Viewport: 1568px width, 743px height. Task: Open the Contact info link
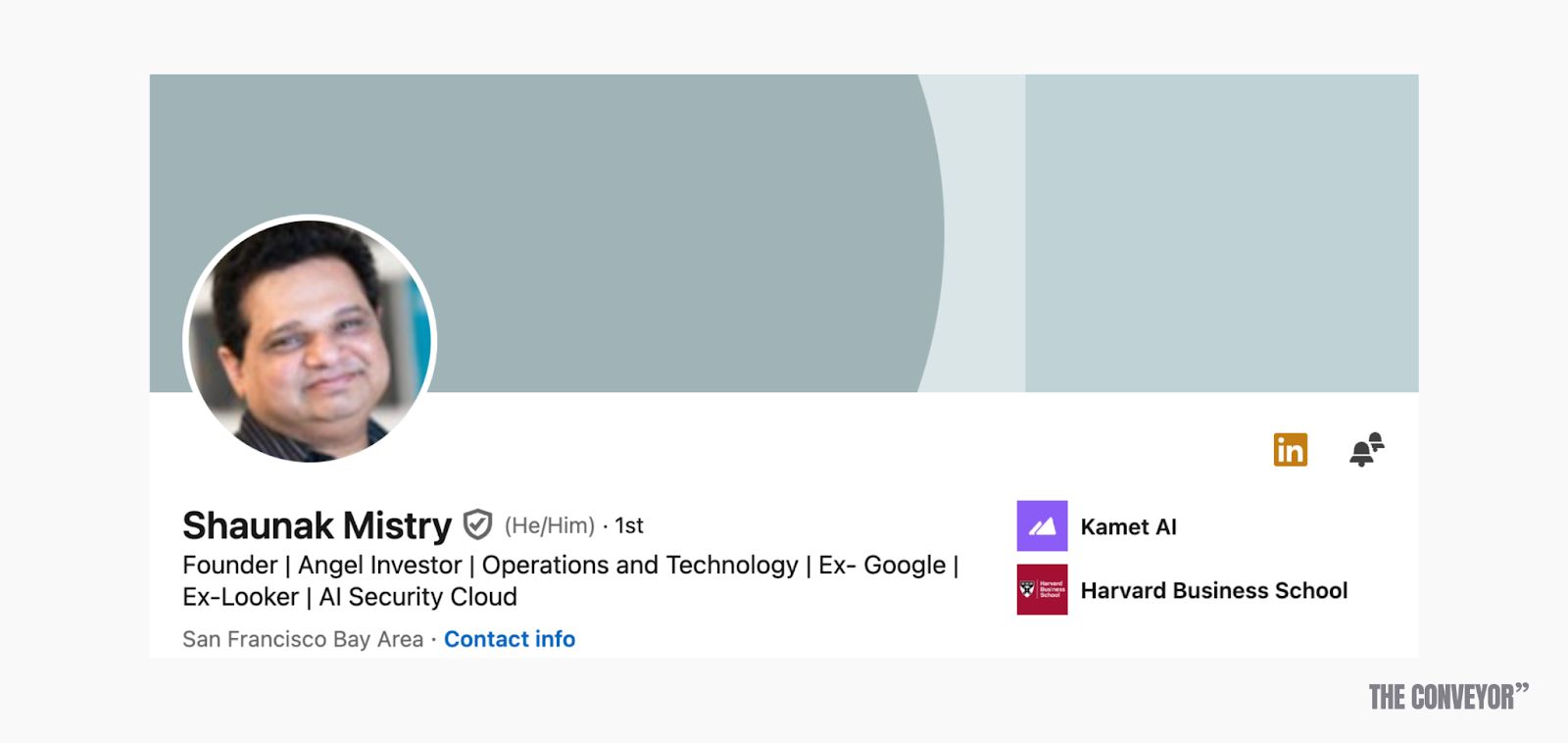pyautogui.click(x=510, y=639)
